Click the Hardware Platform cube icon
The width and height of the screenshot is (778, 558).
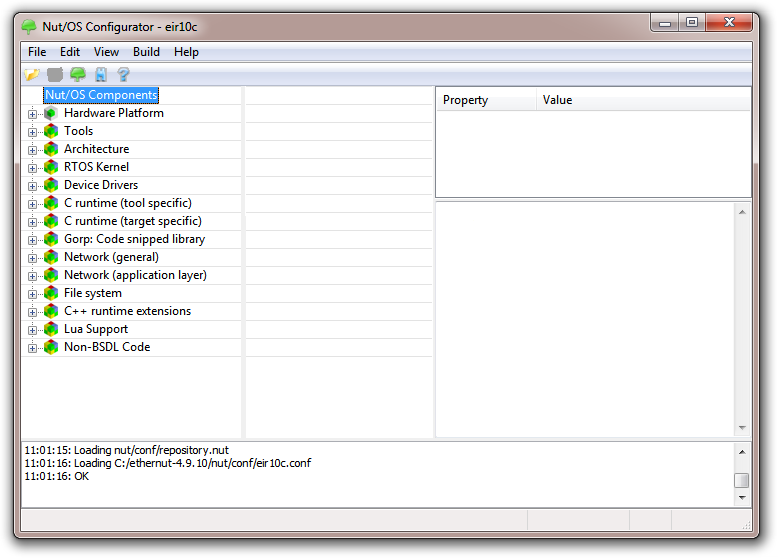click(x=51, y=113)
